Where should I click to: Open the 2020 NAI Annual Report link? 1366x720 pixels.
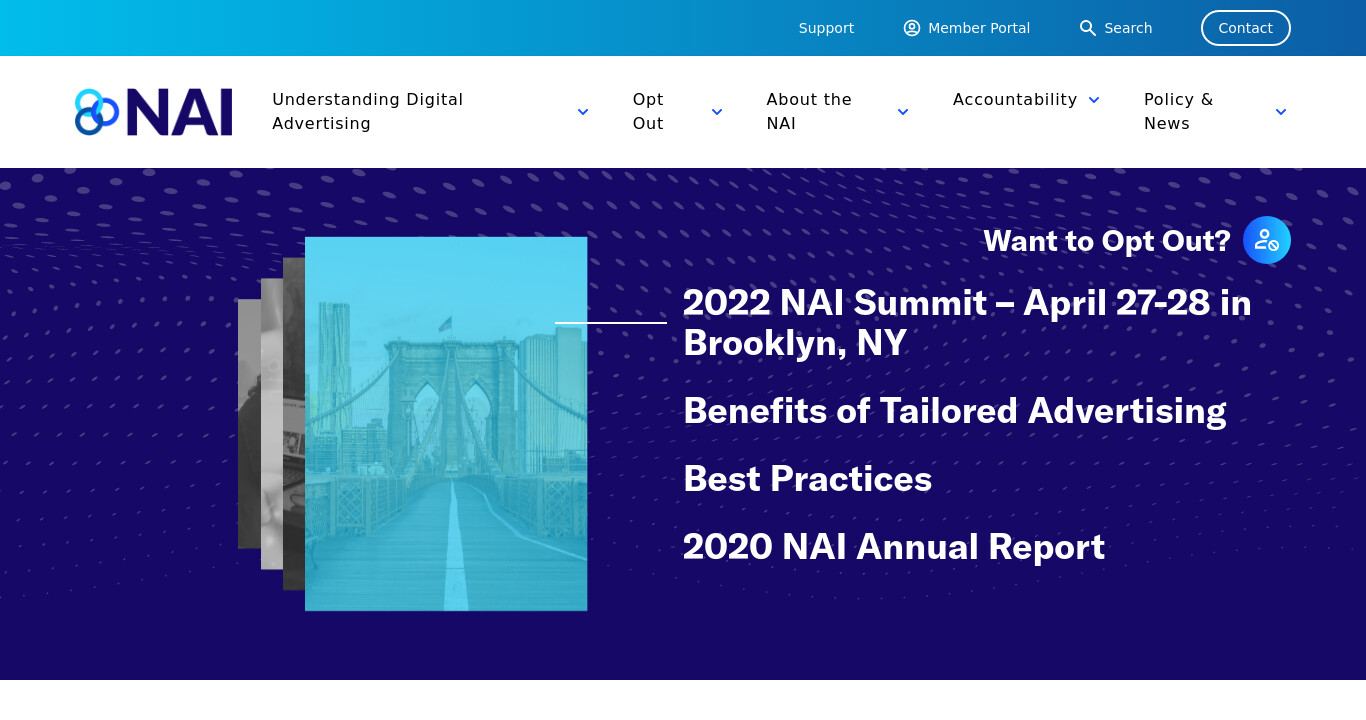894,547
